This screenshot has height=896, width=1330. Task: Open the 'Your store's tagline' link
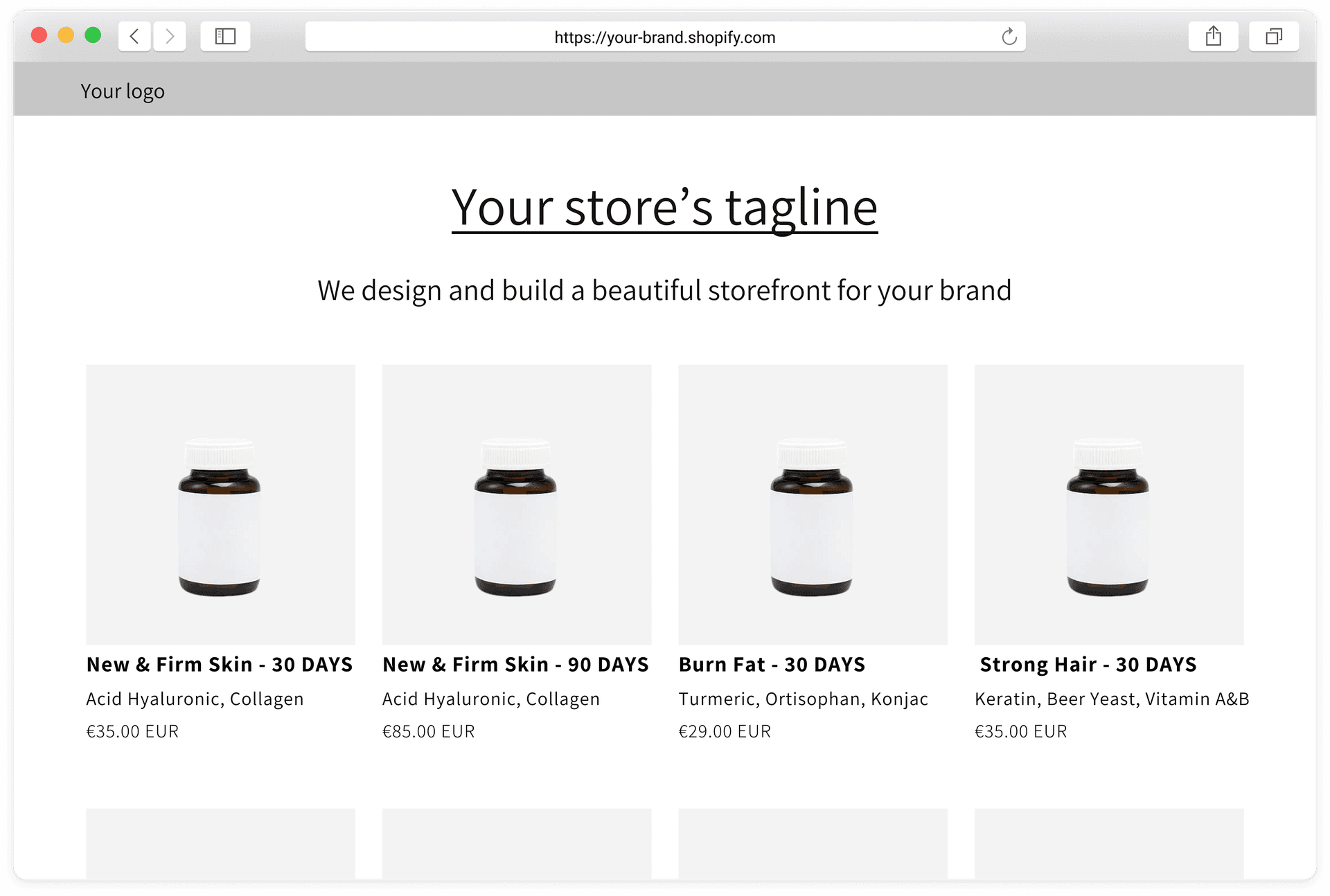tap(664, 208)
